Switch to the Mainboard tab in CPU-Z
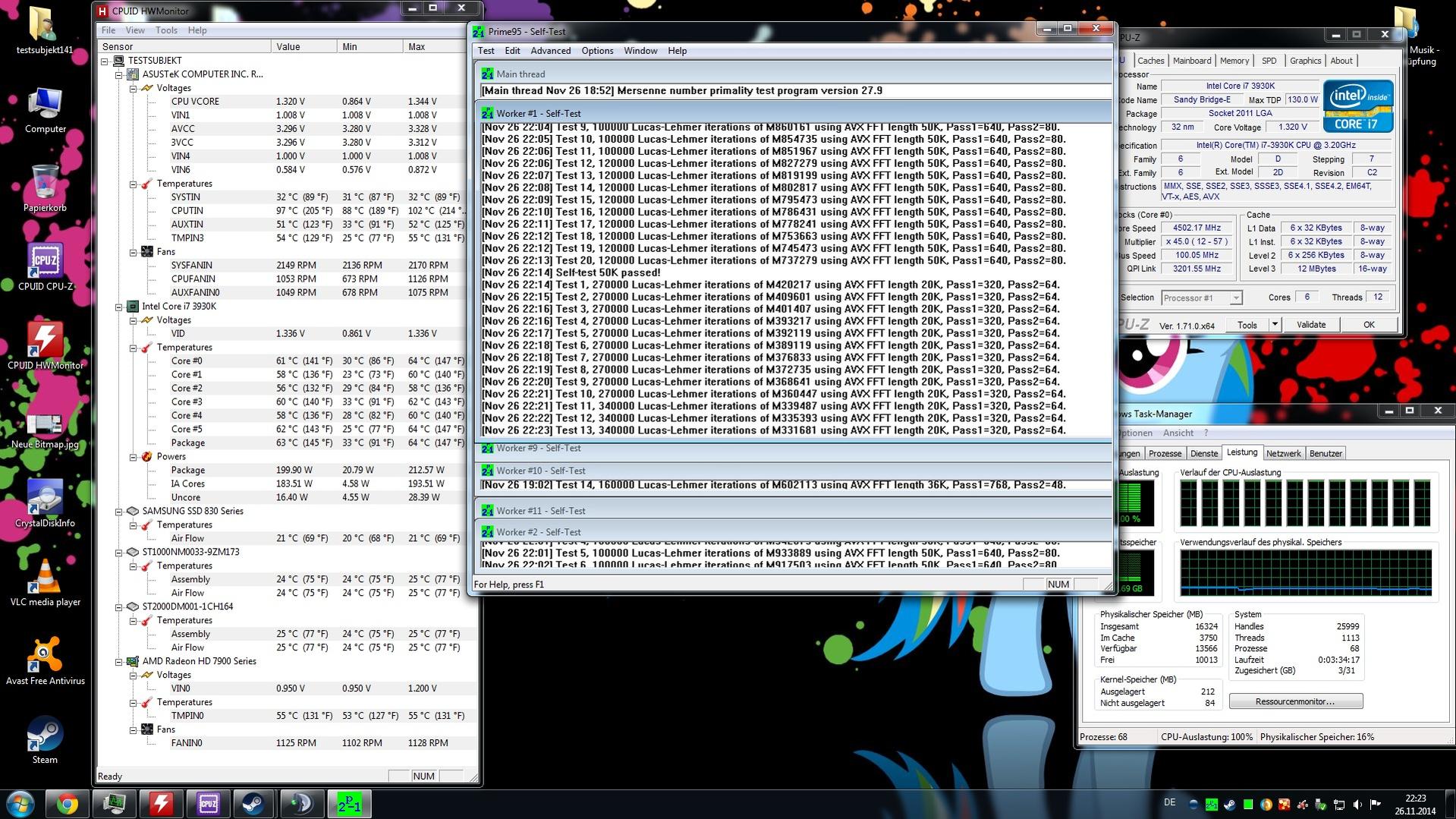 coord(1192,61)
